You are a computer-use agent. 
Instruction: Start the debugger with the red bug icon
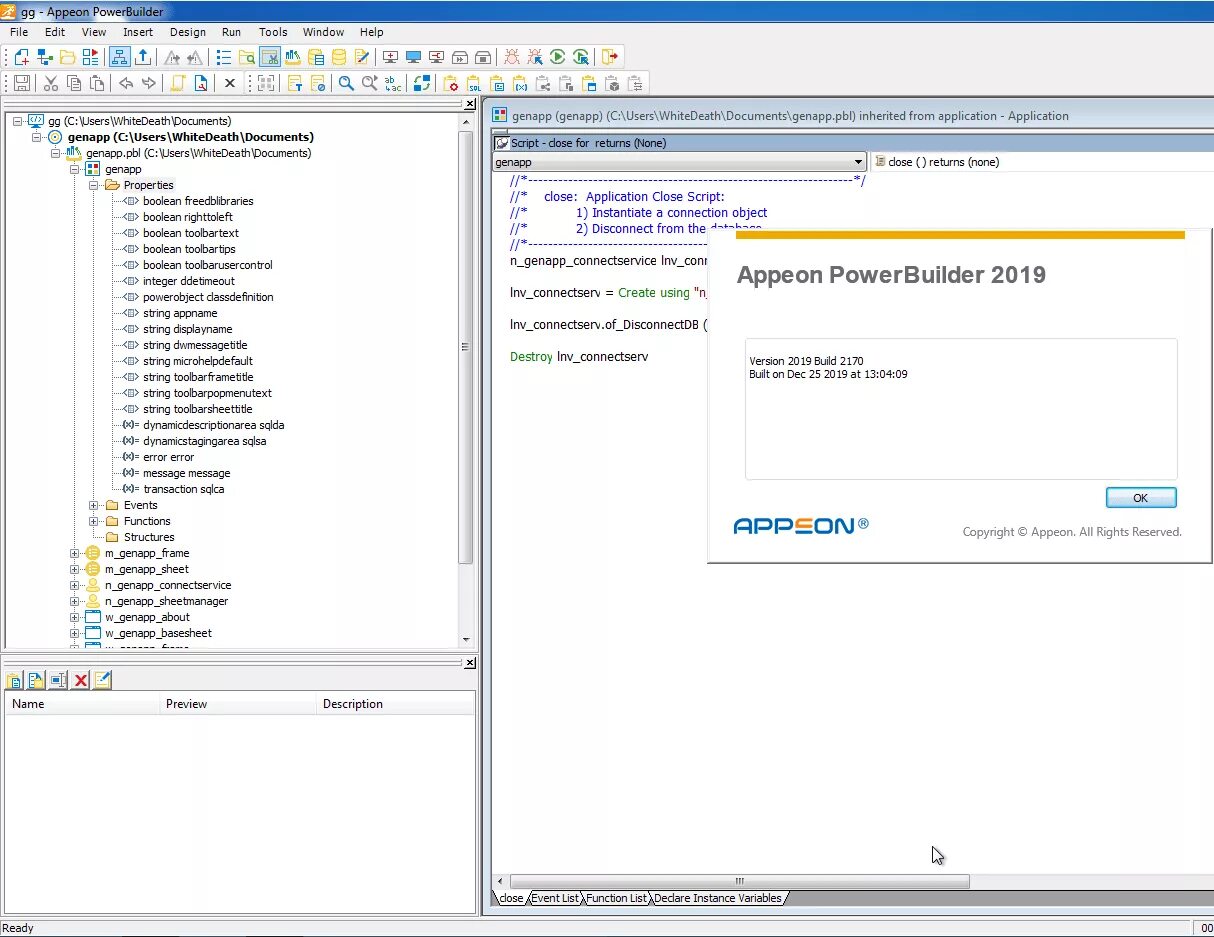click(512, 57)
